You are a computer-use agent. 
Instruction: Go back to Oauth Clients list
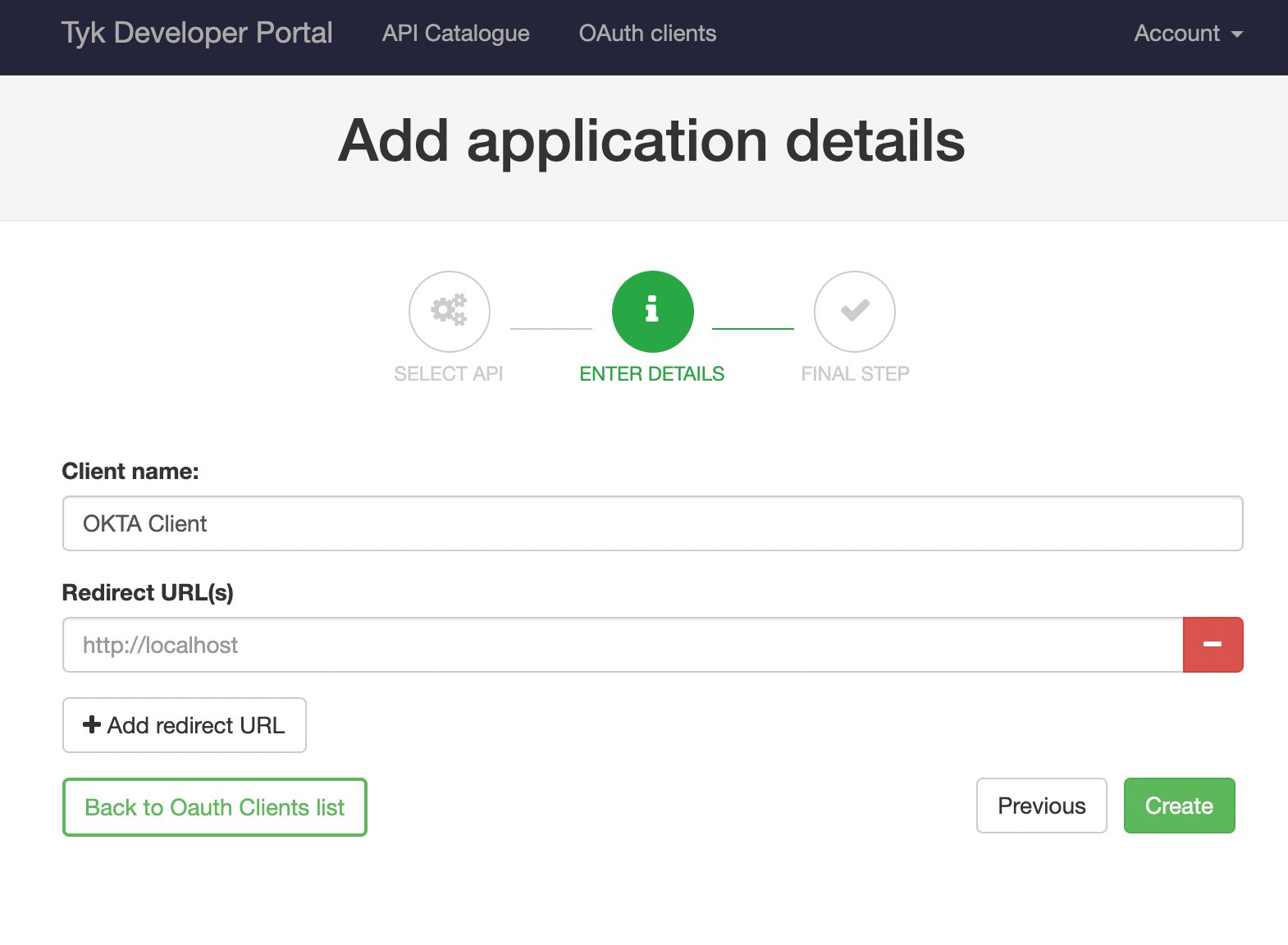point(215,807)
